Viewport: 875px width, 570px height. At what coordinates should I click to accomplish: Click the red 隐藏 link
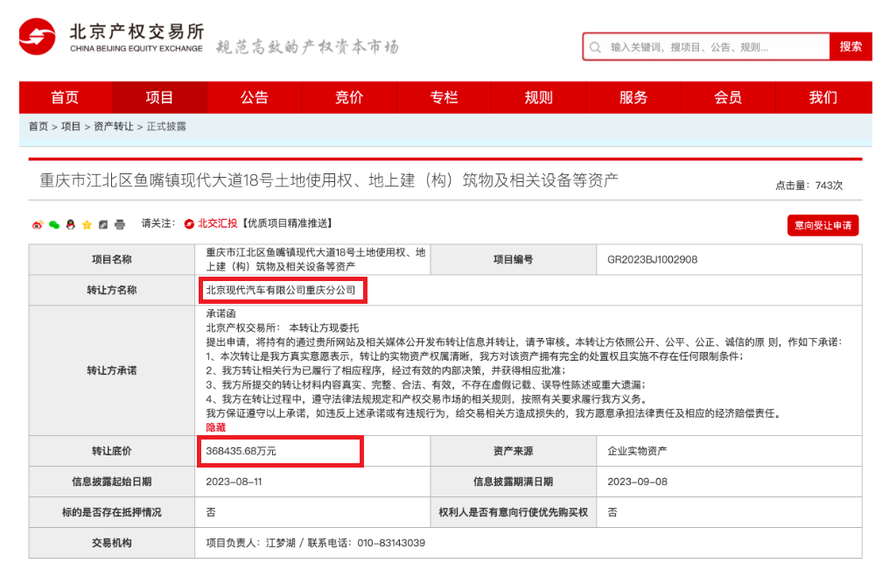click(216, 428)
